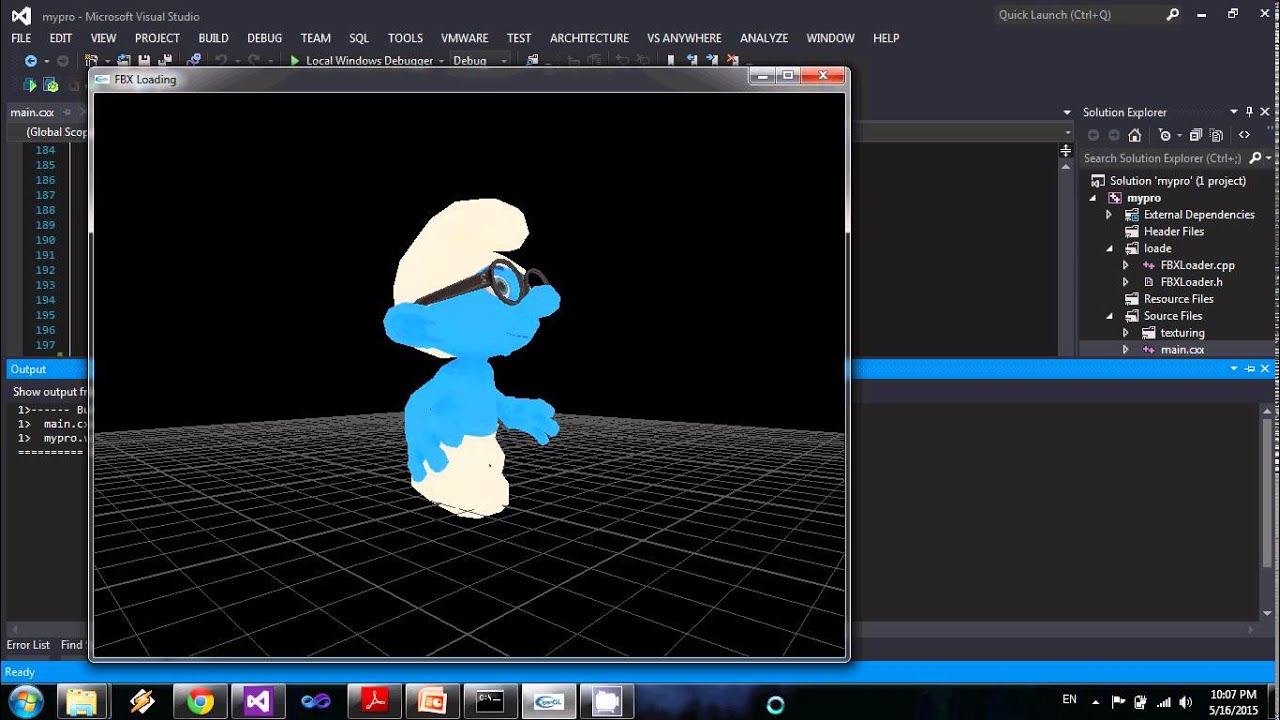Close the Output panel

pyautogui.click(x=1265, y=369)
